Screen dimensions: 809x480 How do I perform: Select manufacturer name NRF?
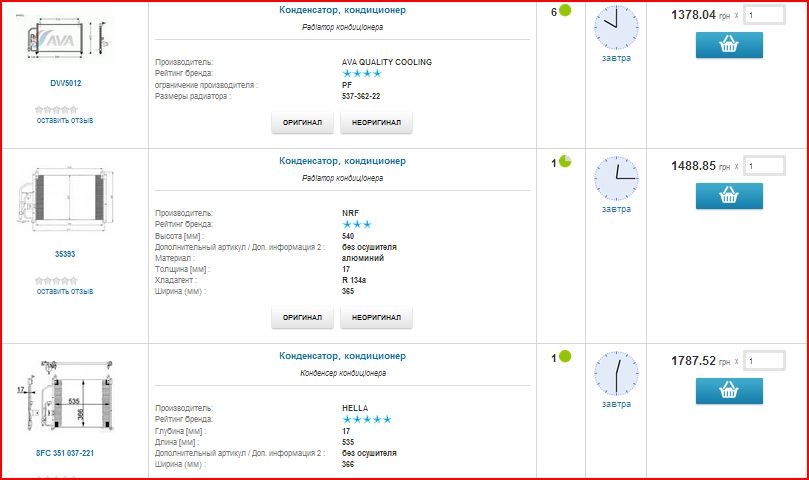pyautogui.click(x=350, y=213)
